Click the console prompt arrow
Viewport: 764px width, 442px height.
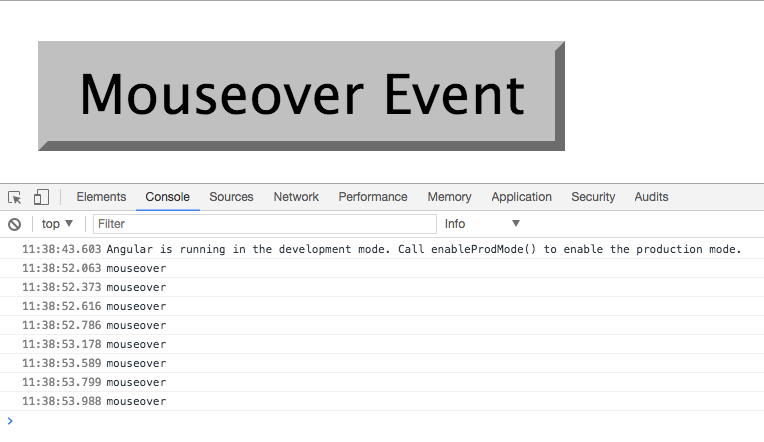pos(10,421)
